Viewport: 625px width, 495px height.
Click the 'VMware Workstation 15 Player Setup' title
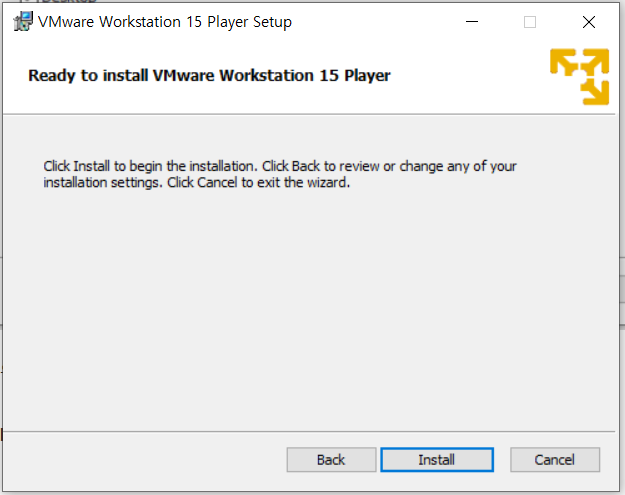[x=165, y=22]
